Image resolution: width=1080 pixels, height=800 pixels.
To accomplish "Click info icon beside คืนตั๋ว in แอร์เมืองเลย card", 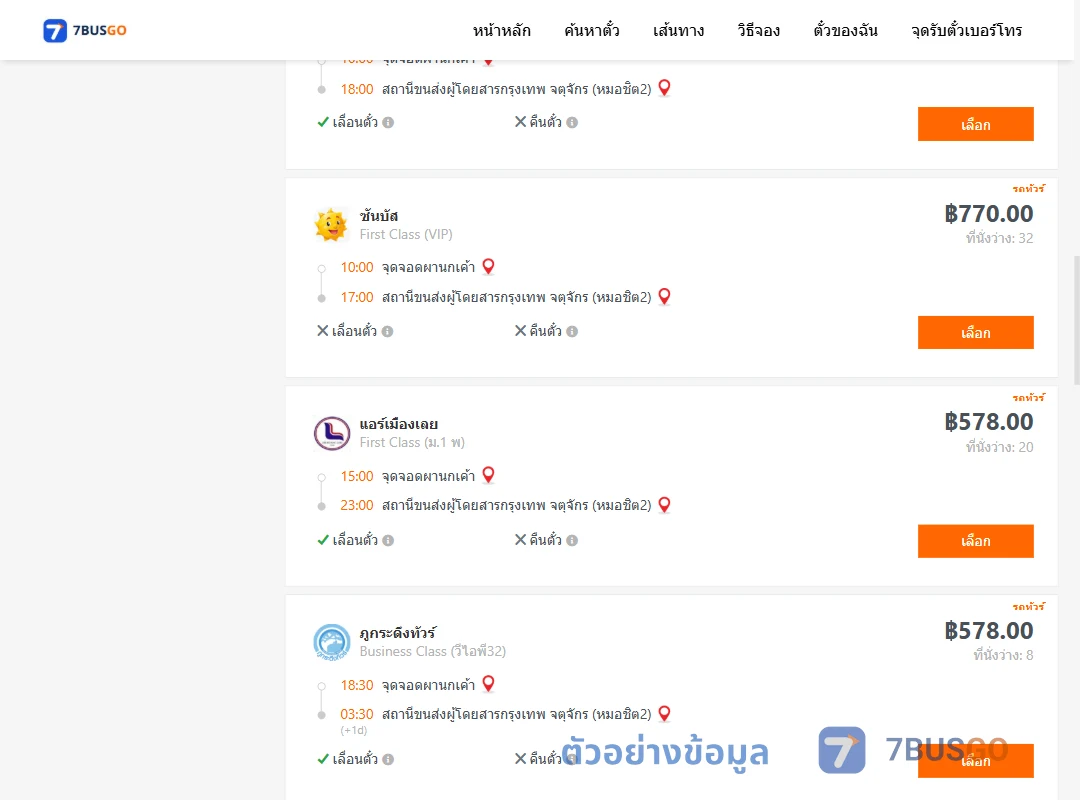I will pyautogui.click(x=572, y=541).
